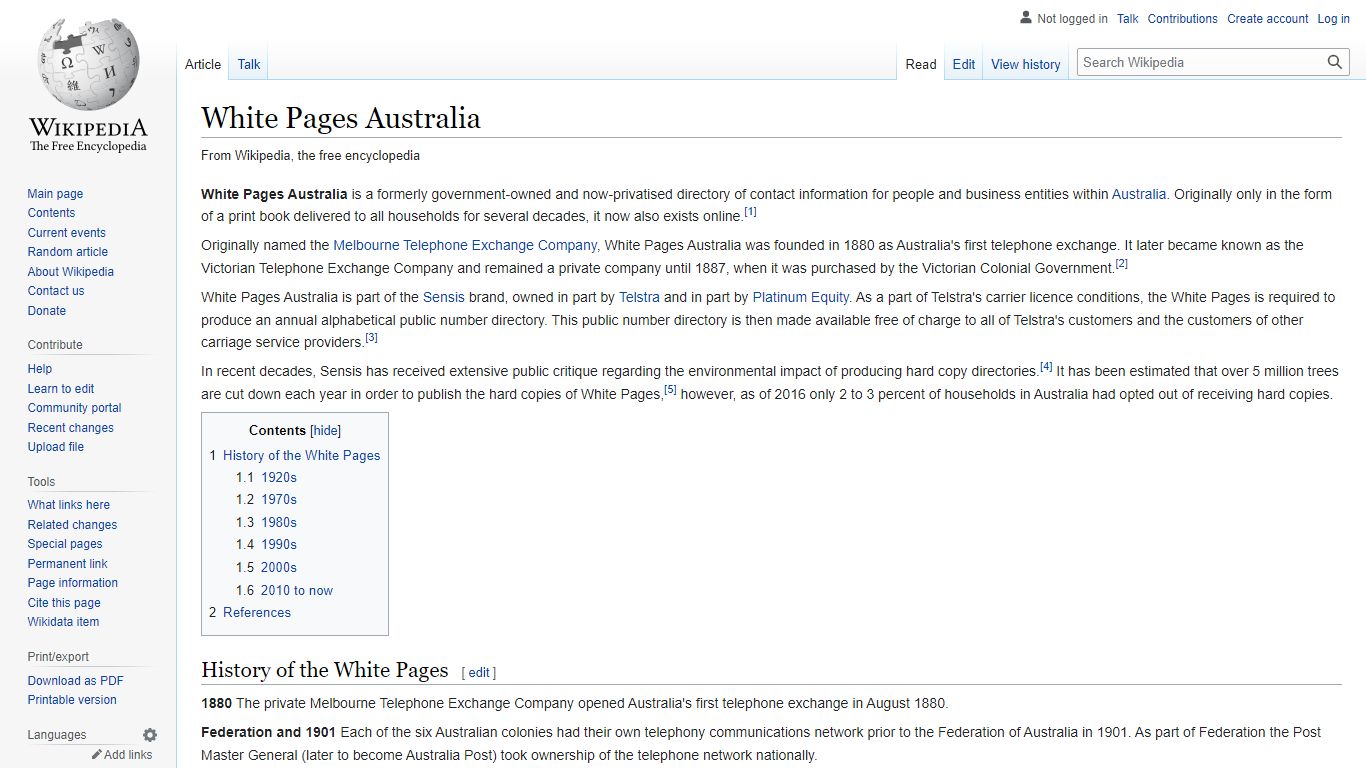1366x768 pixels.
Task: Click Cite this page
Action: (x=64, y=603)
